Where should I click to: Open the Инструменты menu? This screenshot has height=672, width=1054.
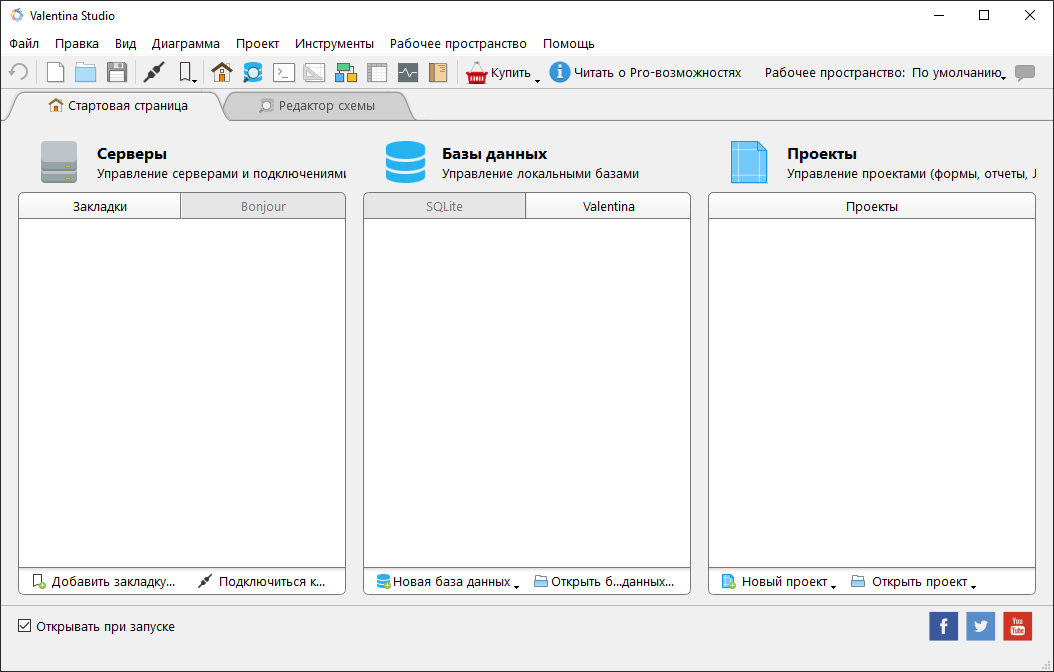[x=334, y=43]
